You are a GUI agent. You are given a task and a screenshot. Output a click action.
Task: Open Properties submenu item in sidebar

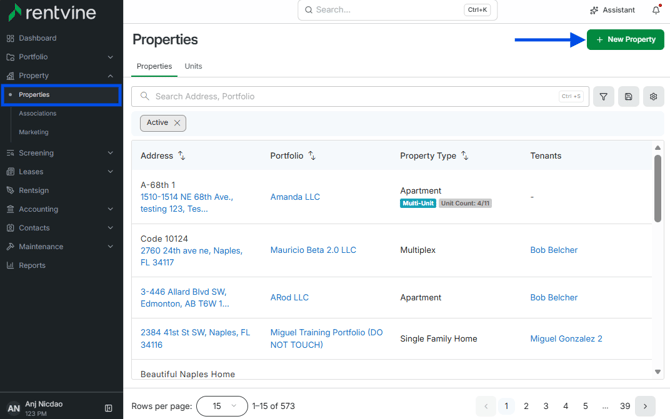[x=62, y=95]
